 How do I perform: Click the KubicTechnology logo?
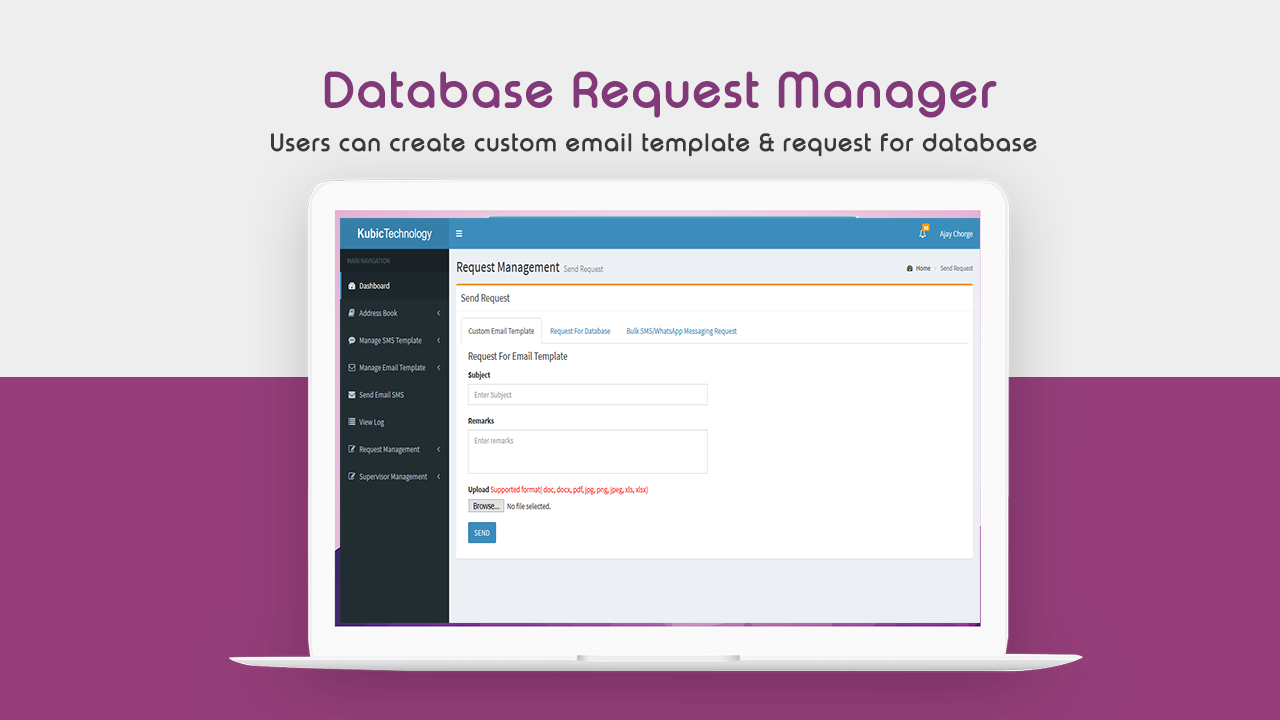(x=394, y=234)
